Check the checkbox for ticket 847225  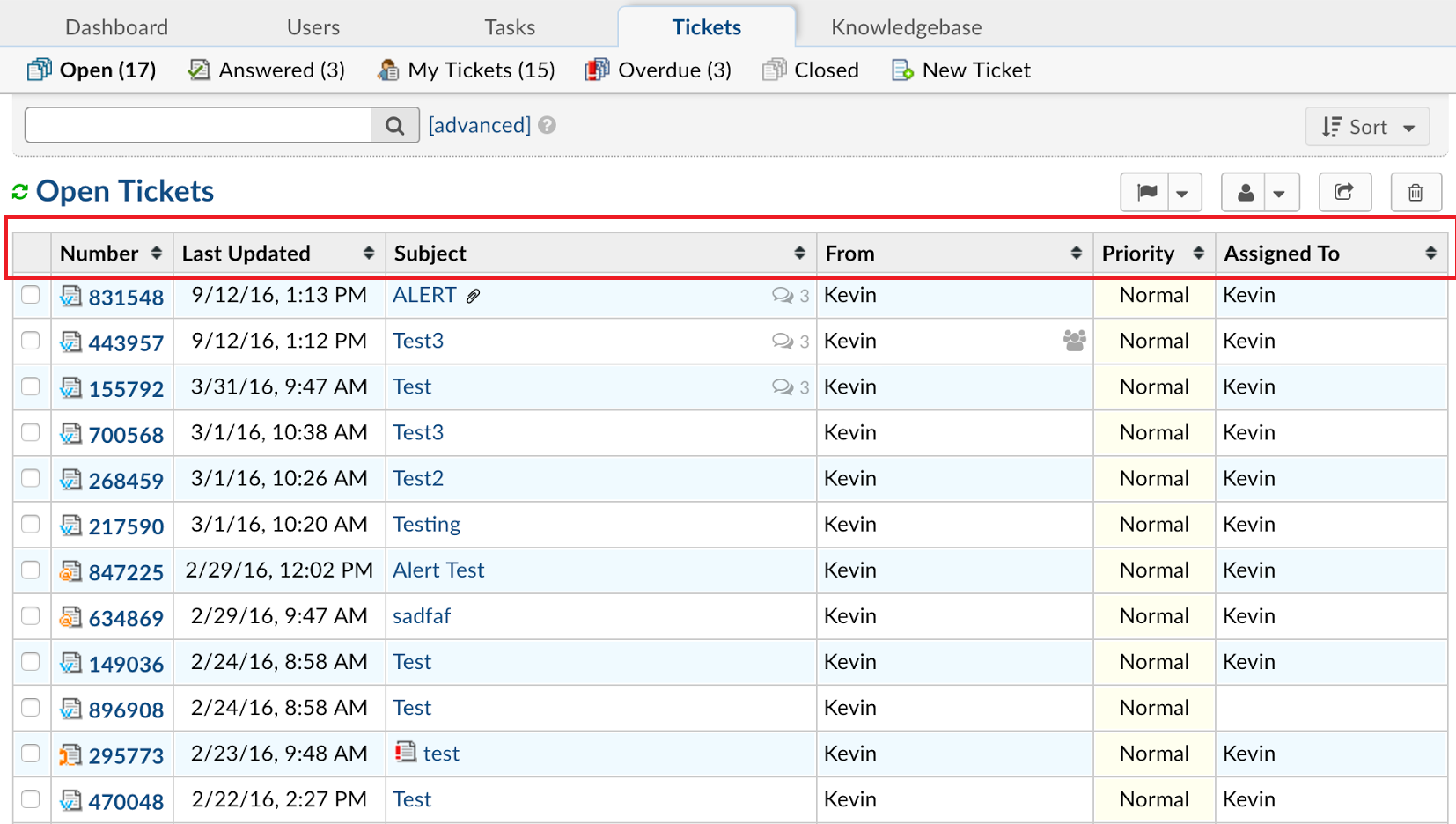[31, 571]
